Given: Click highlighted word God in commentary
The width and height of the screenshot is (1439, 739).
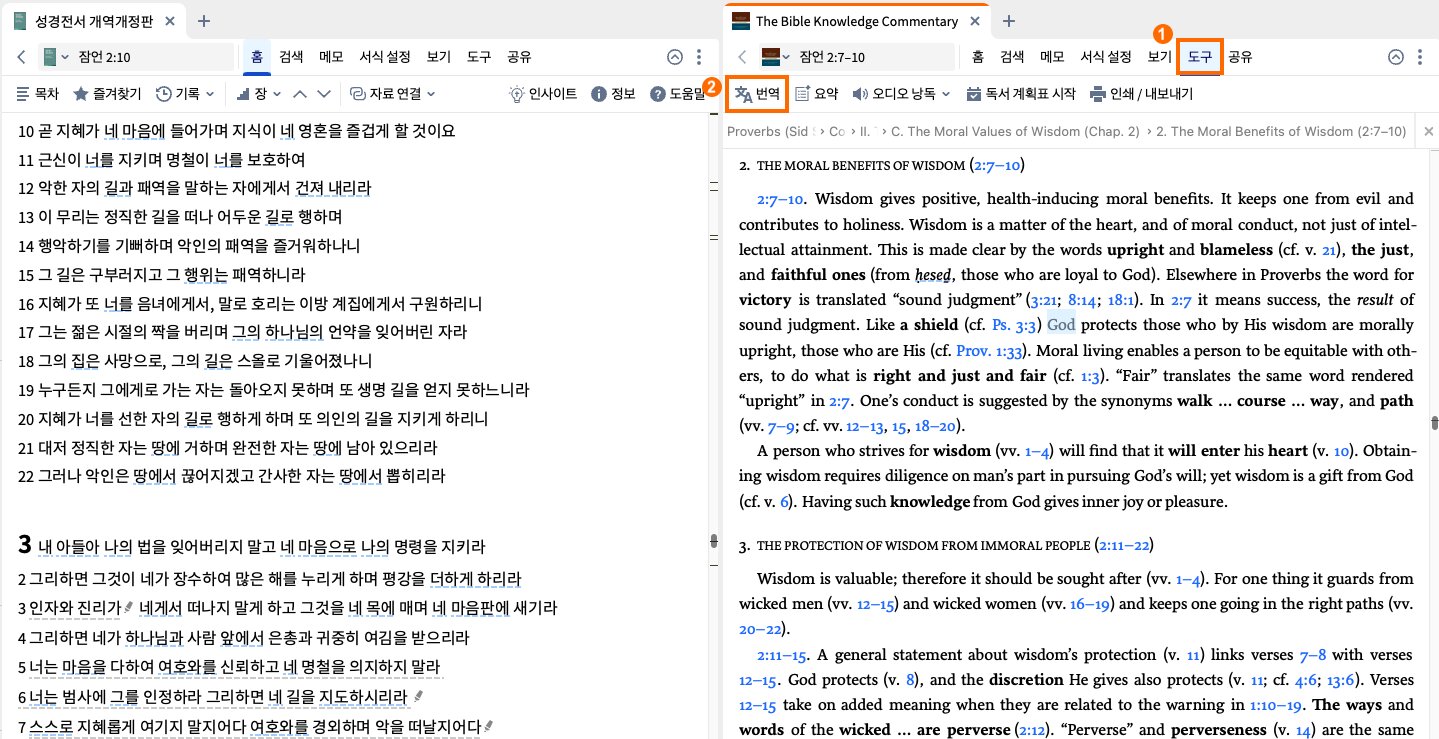Looking at the screenshot, I should (x=1061, y=324).
